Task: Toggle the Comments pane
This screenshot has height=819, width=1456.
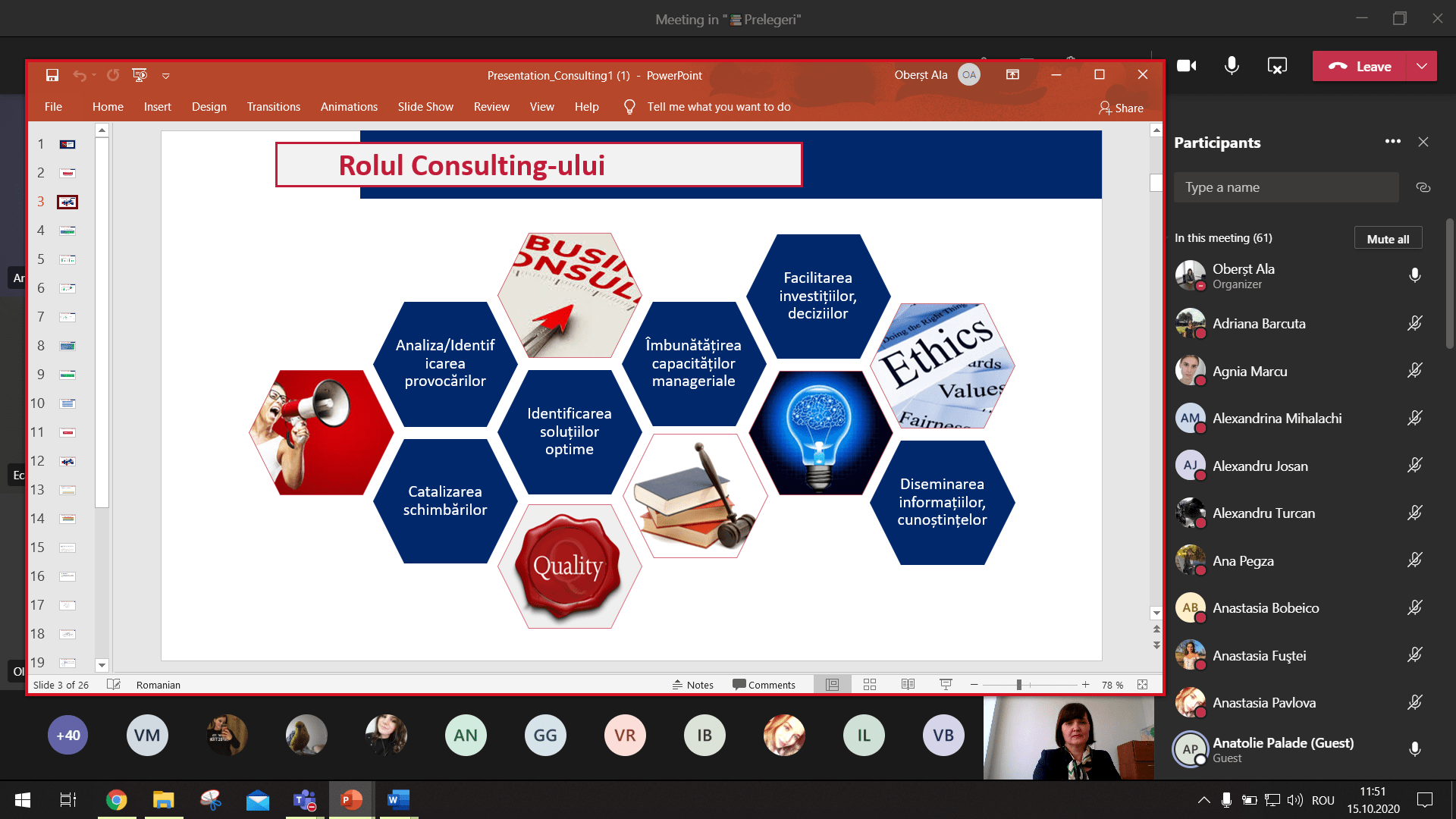Action: point(764,685)
